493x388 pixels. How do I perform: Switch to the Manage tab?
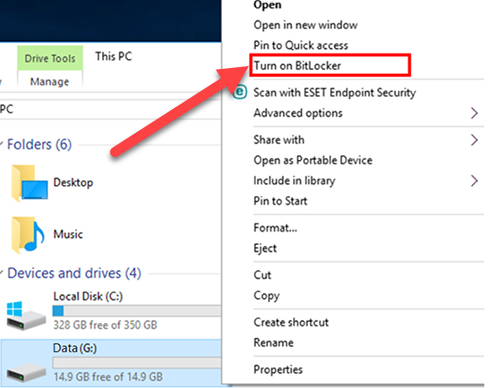(x=50, y=81)
